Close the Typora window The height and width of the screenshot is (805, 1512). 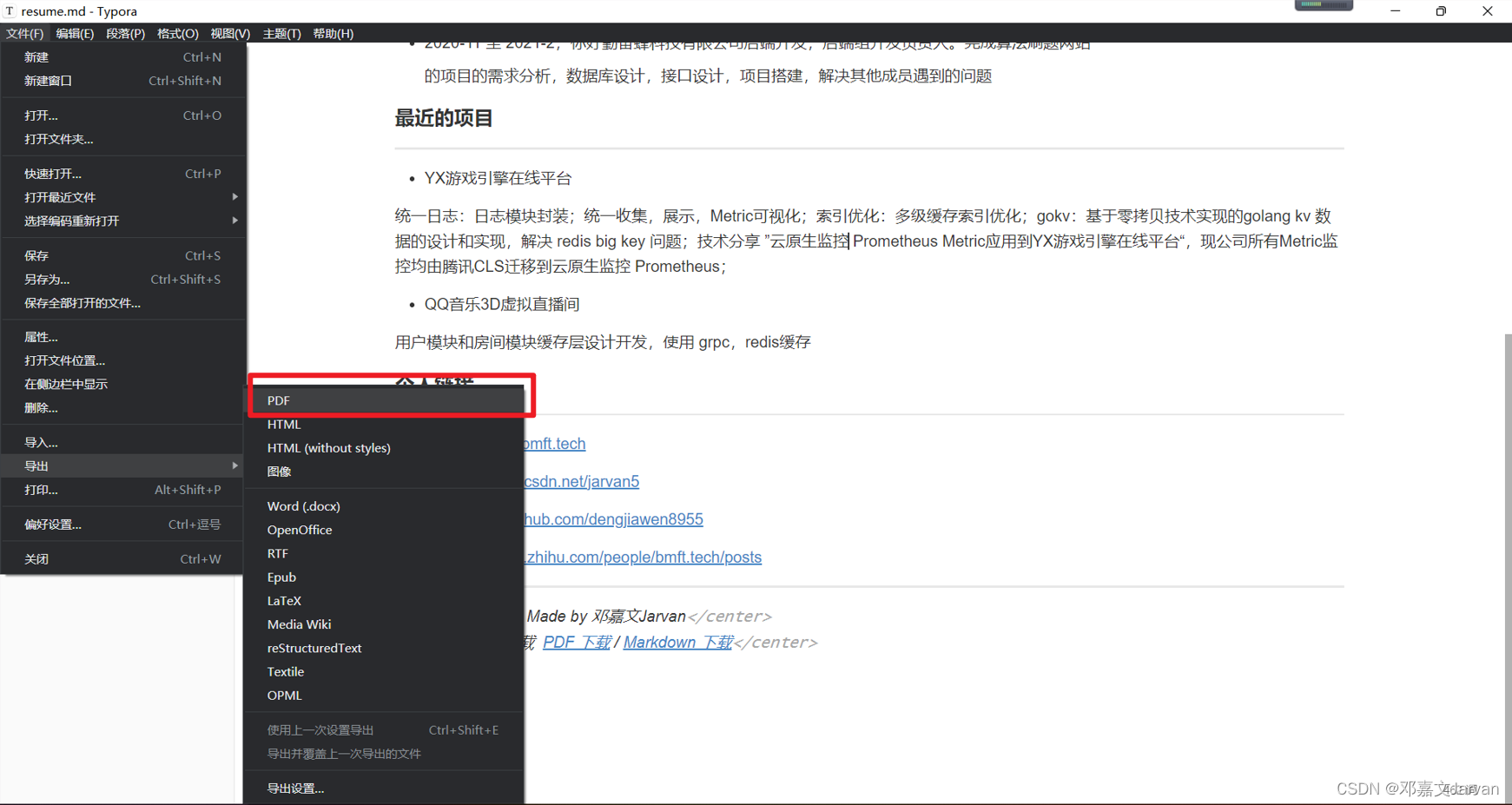pyautogui.click(x=1488, y=11)
